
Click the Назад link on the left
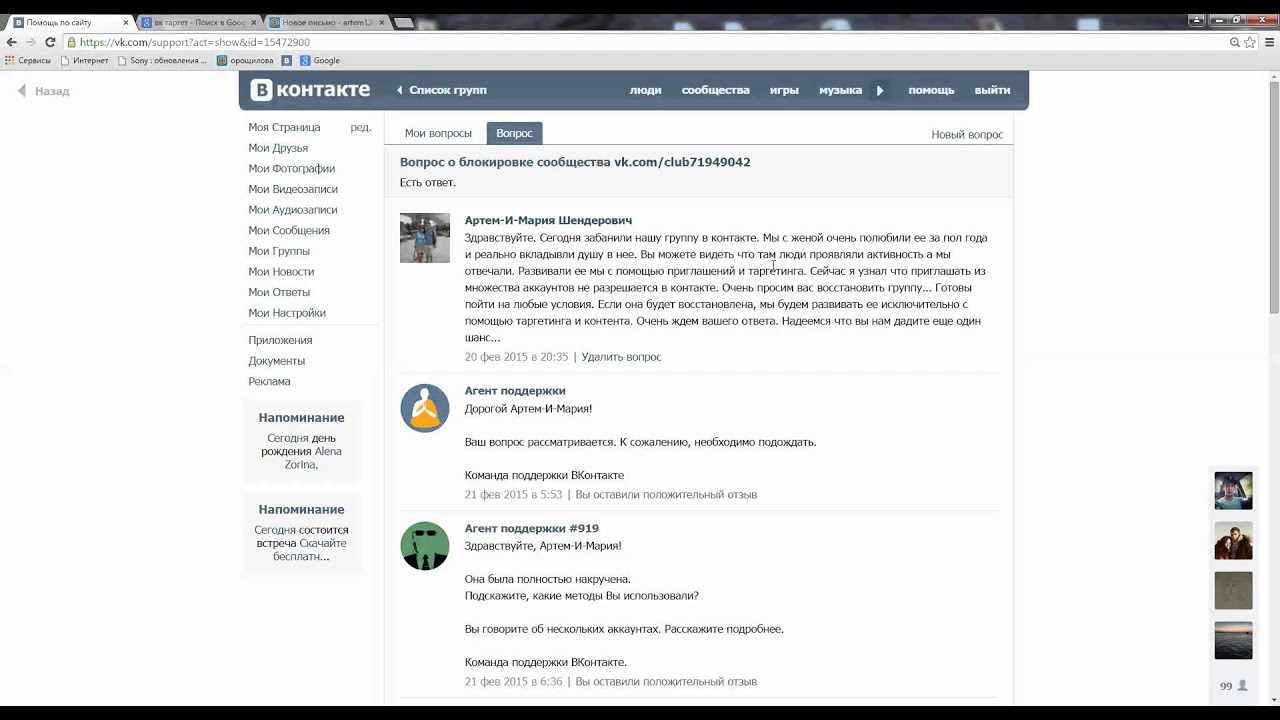43,91
